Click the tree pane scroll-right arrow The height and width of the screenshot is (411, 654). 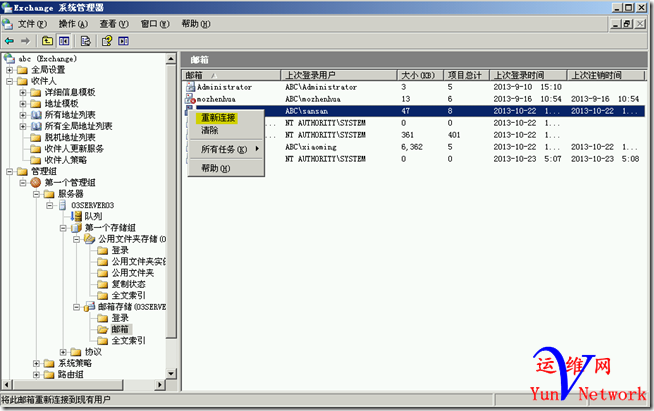(160, 384)
